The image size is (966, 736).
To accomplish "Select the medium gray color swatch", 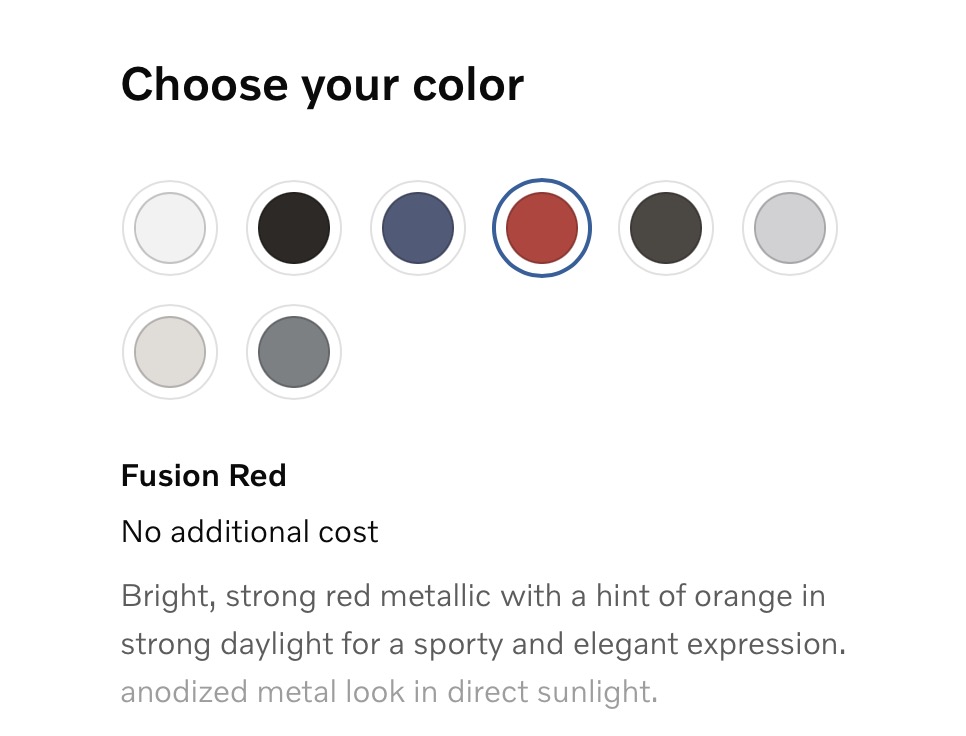I will (x=294, y=352).
